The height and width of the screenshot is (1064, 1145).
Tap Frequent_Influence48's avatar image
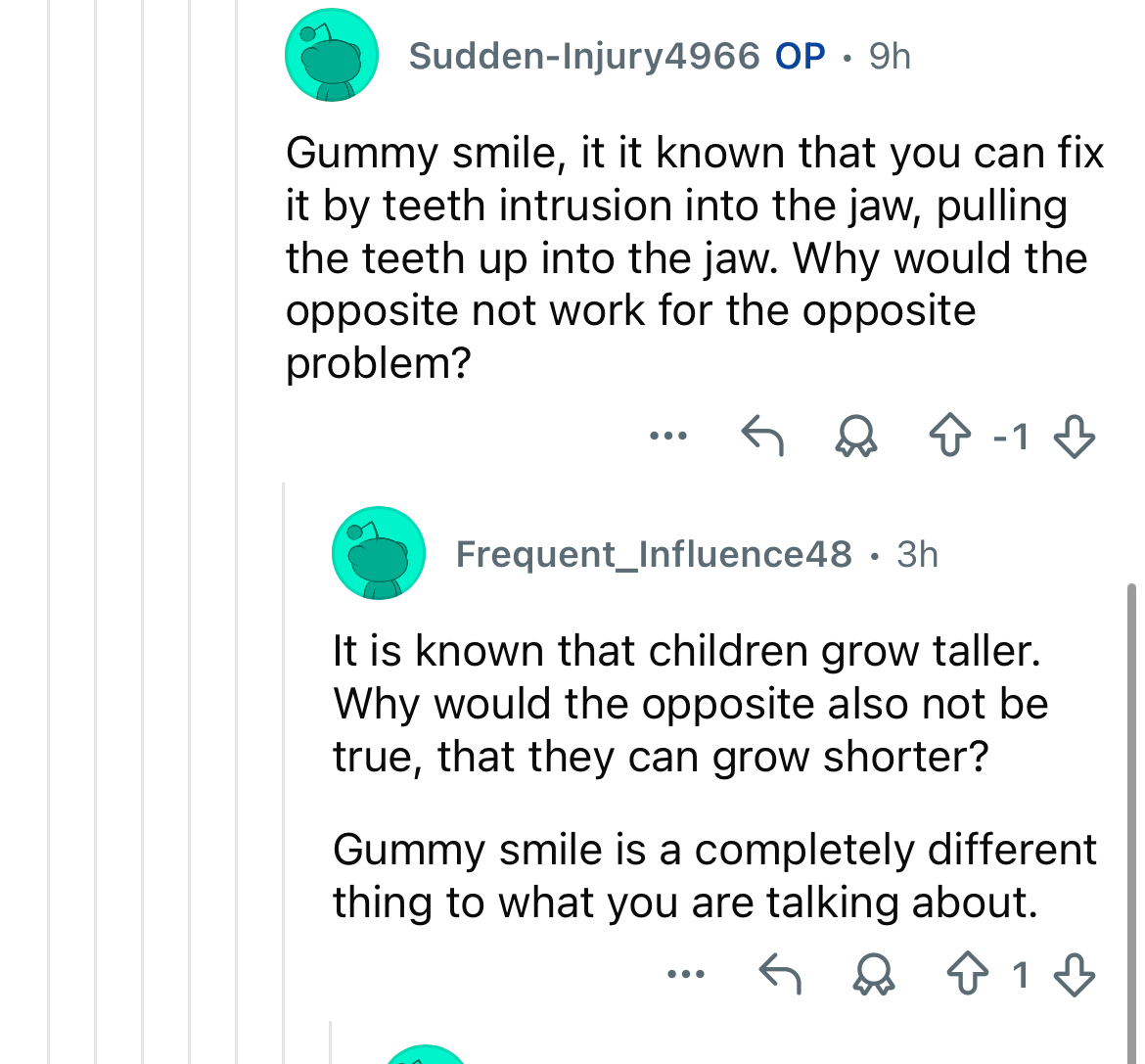379,554
